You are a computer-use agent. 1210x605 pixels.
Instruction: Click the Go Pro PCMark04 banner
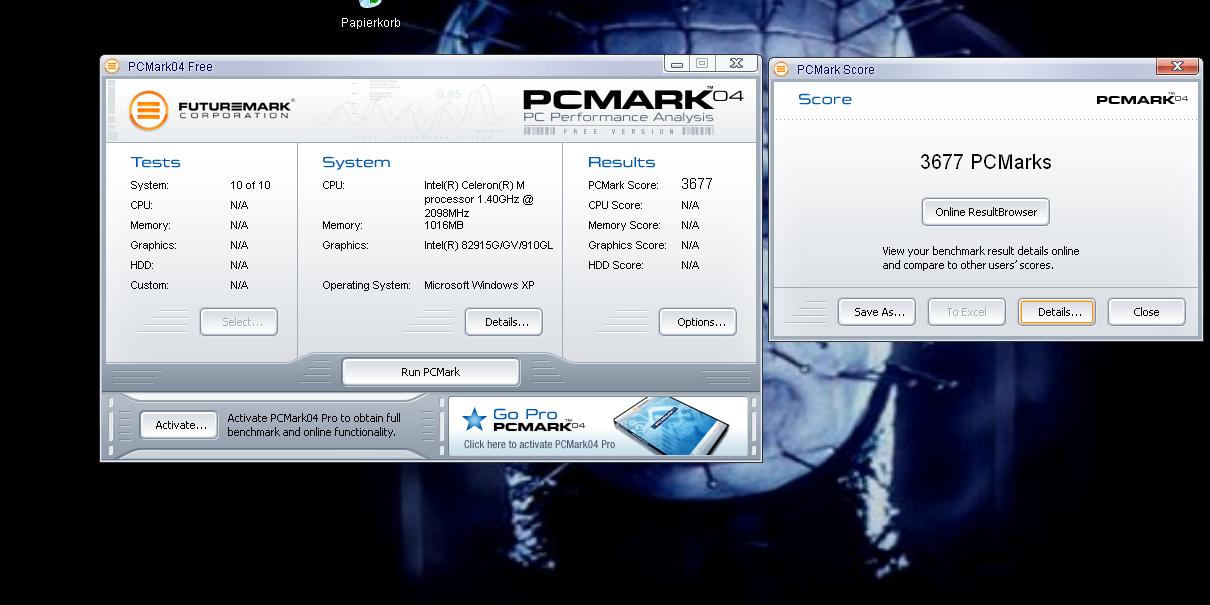click(598, 425)
